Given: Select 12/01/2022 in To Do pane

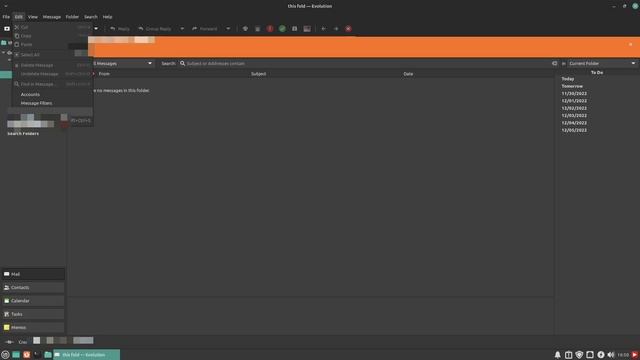Looking at the screenshot, I should coord(574,101).
